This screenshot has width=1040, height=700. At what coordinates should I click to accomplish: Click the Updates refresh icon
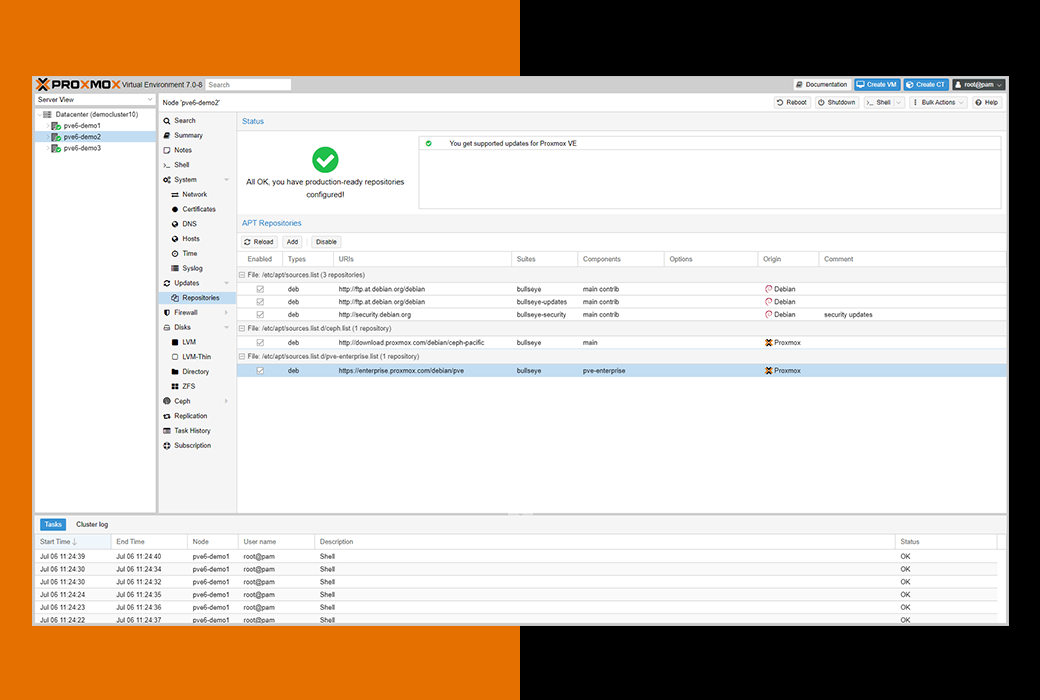coord(166,283)
